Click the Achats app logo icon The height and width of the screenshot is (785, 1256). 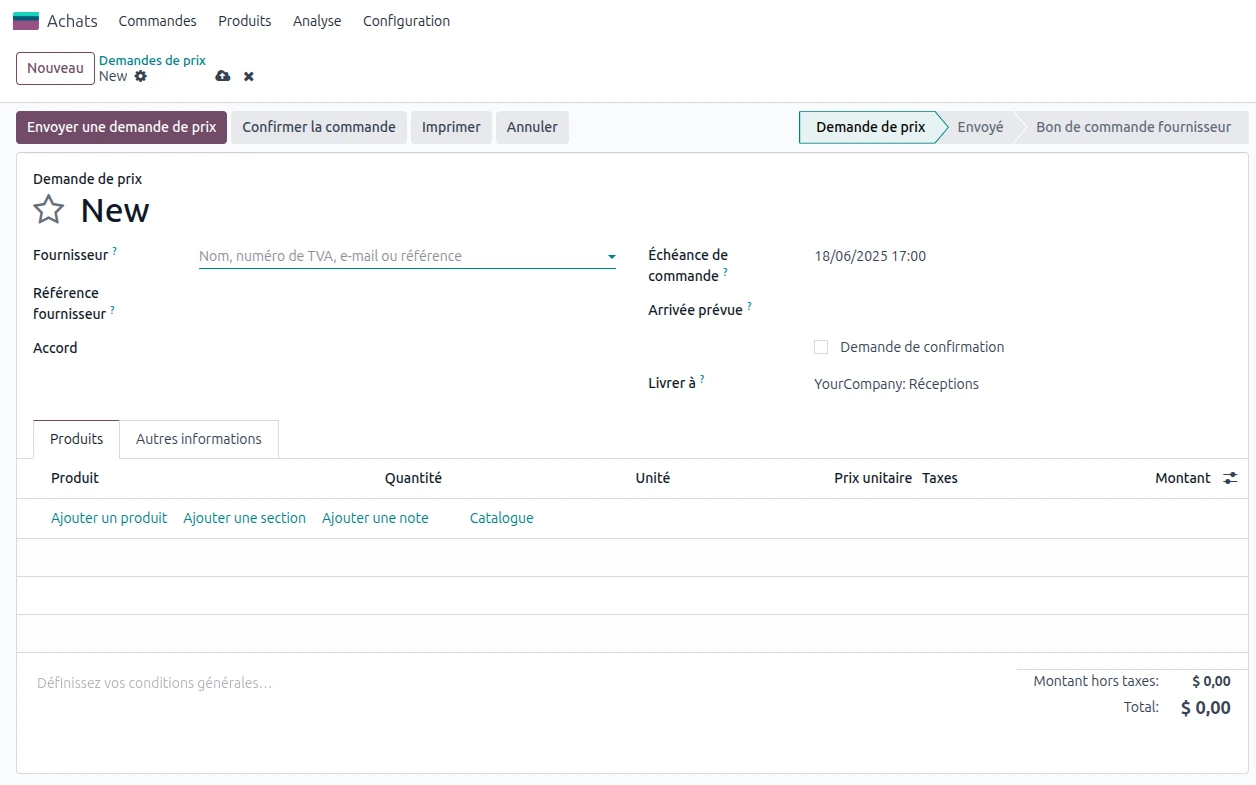(x=25, y=21)
